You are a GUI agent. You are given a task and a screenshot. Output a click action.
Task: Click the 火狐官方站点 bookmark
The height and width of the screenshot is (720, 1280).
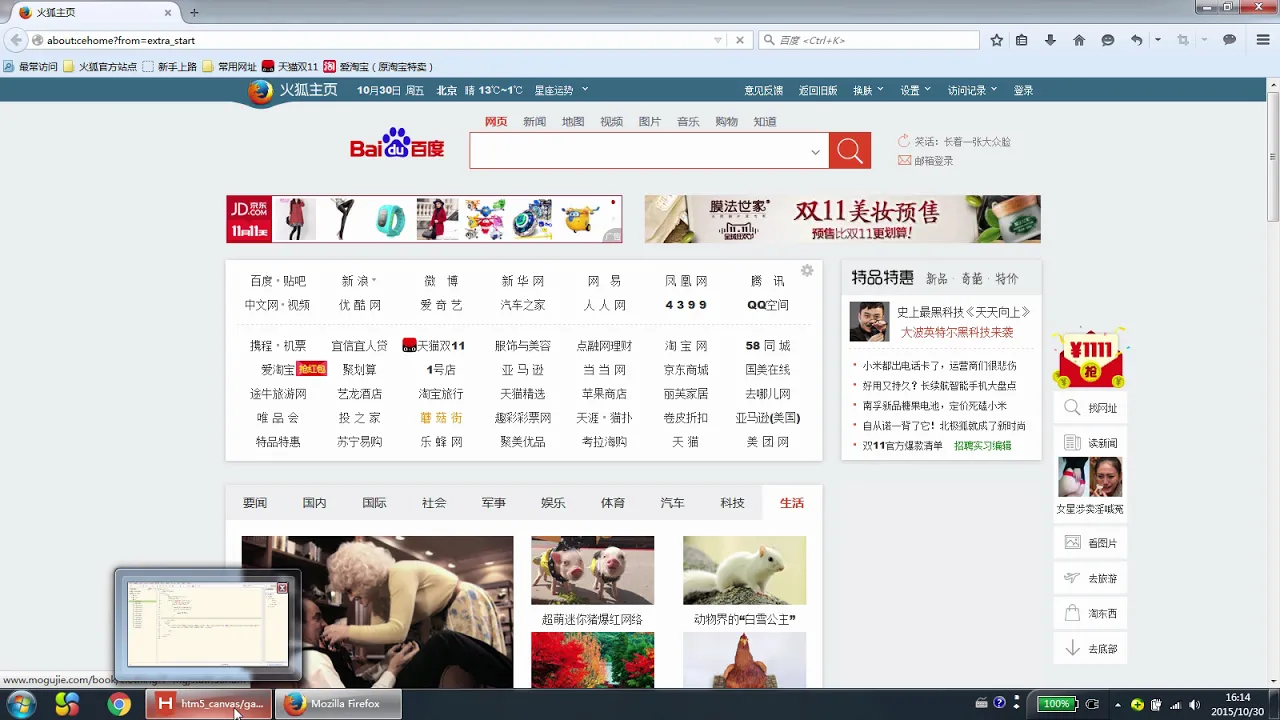(100, 66)
